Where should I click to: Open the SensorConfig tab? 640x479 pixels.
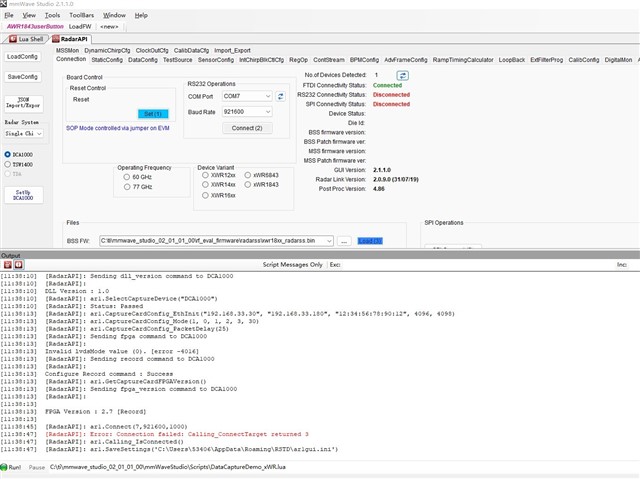[x=216, y=60]
